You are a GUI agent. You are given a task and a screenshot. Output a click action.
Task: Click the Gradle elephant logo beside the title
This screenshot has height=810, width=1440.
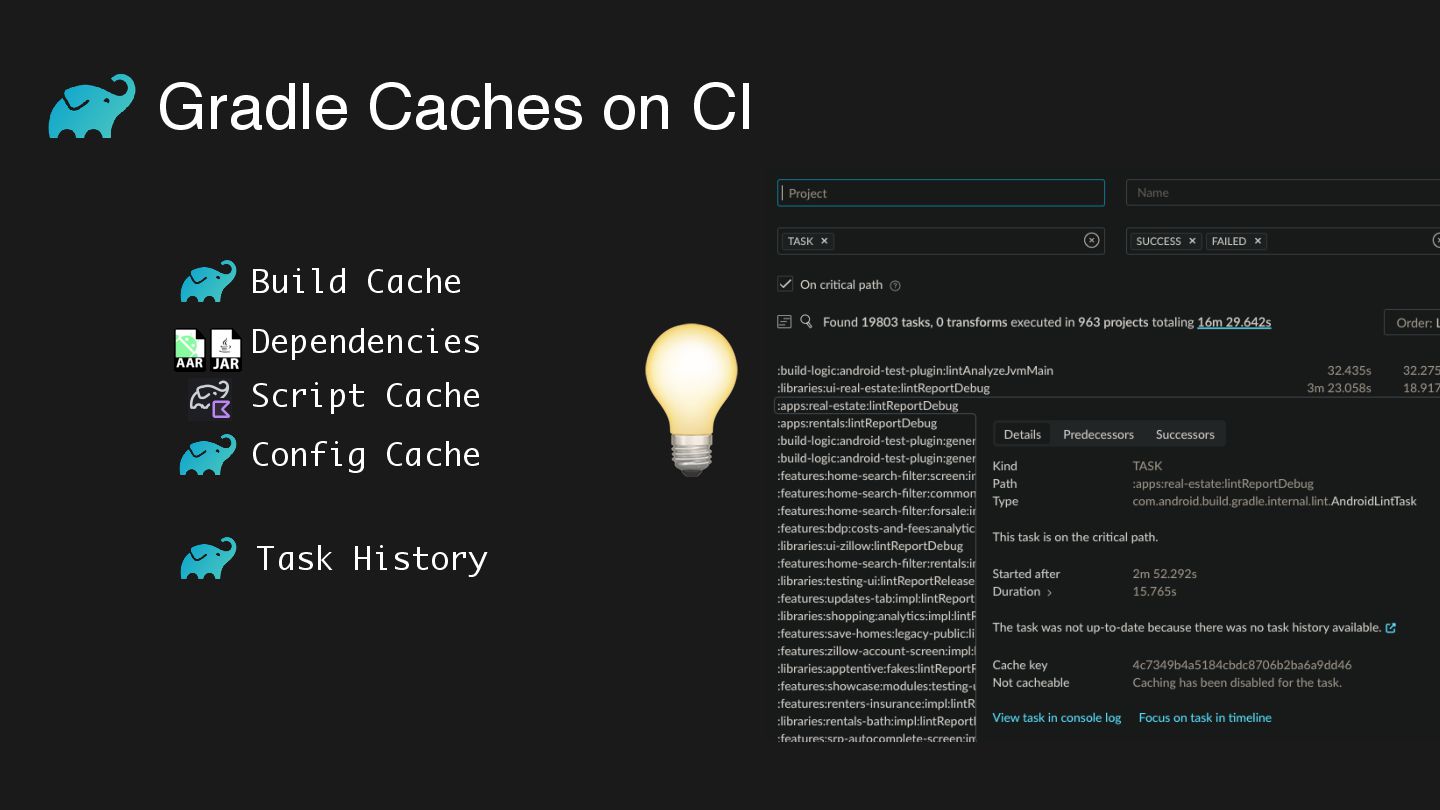click(92, 106)
